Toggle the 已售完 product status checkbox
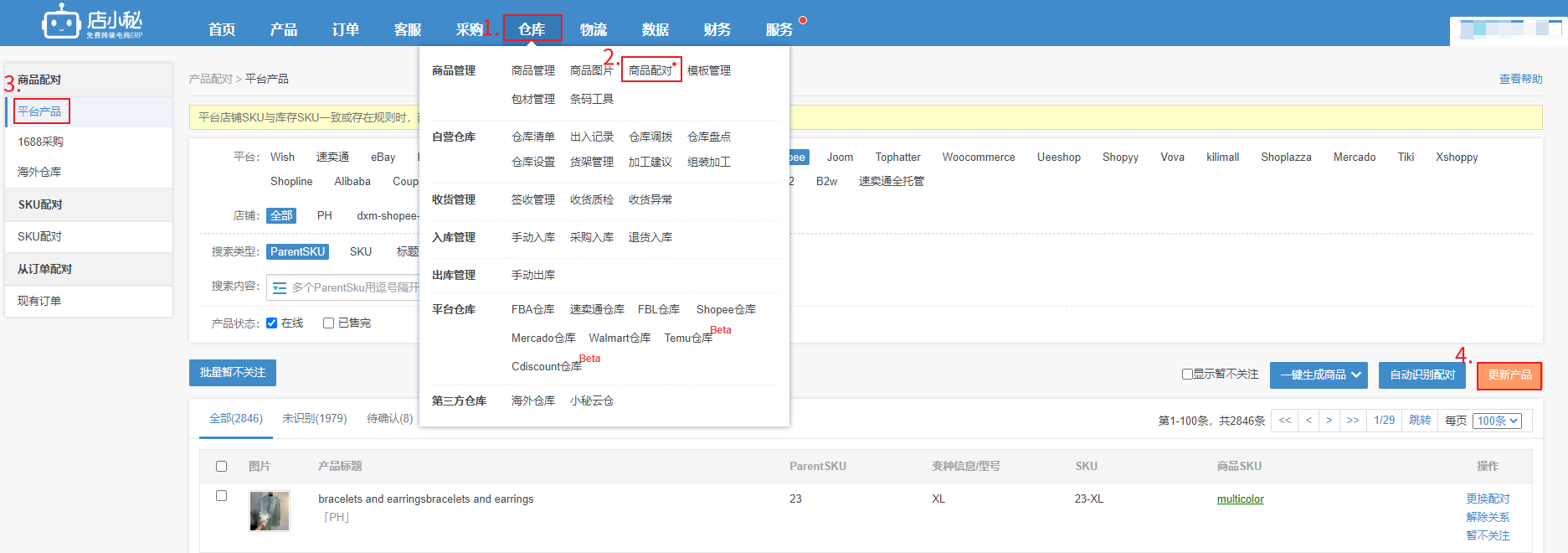This screenshot has width=1568, height=553. point(328,323)
